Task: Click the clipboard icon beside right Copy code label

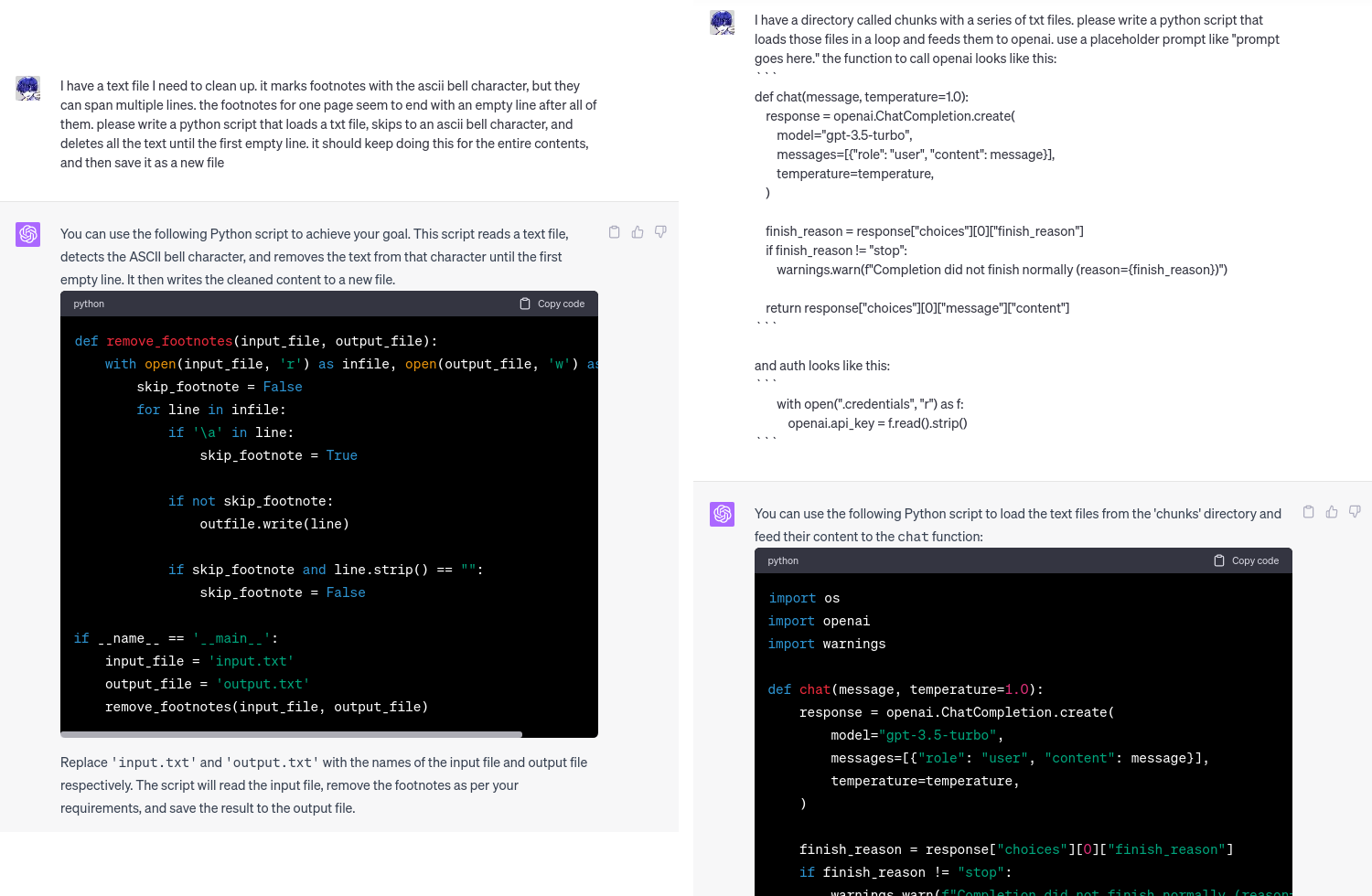Action: [x=1219, y=560]
